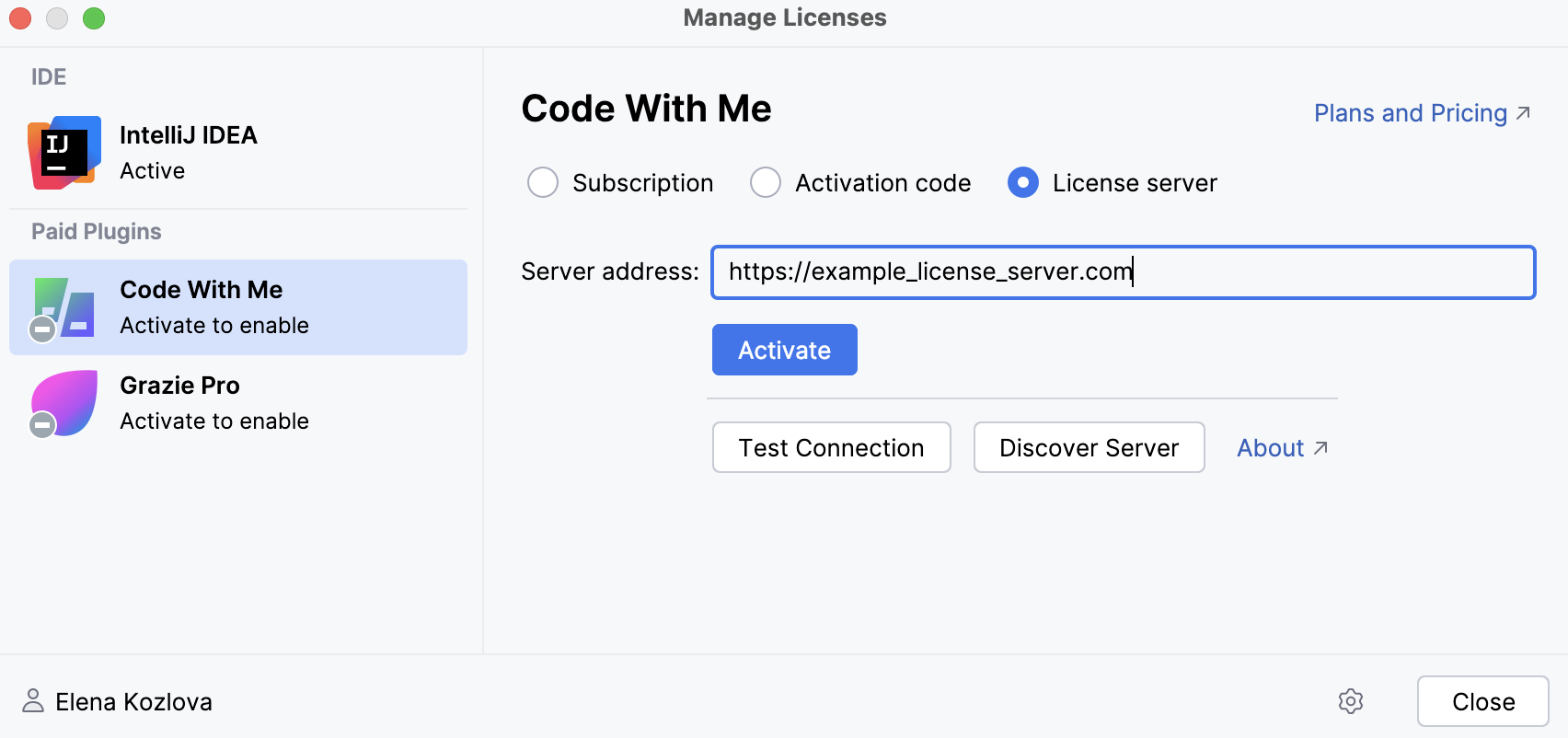
Task: Open the settings gear icon
Action: tap(1351, 701)
